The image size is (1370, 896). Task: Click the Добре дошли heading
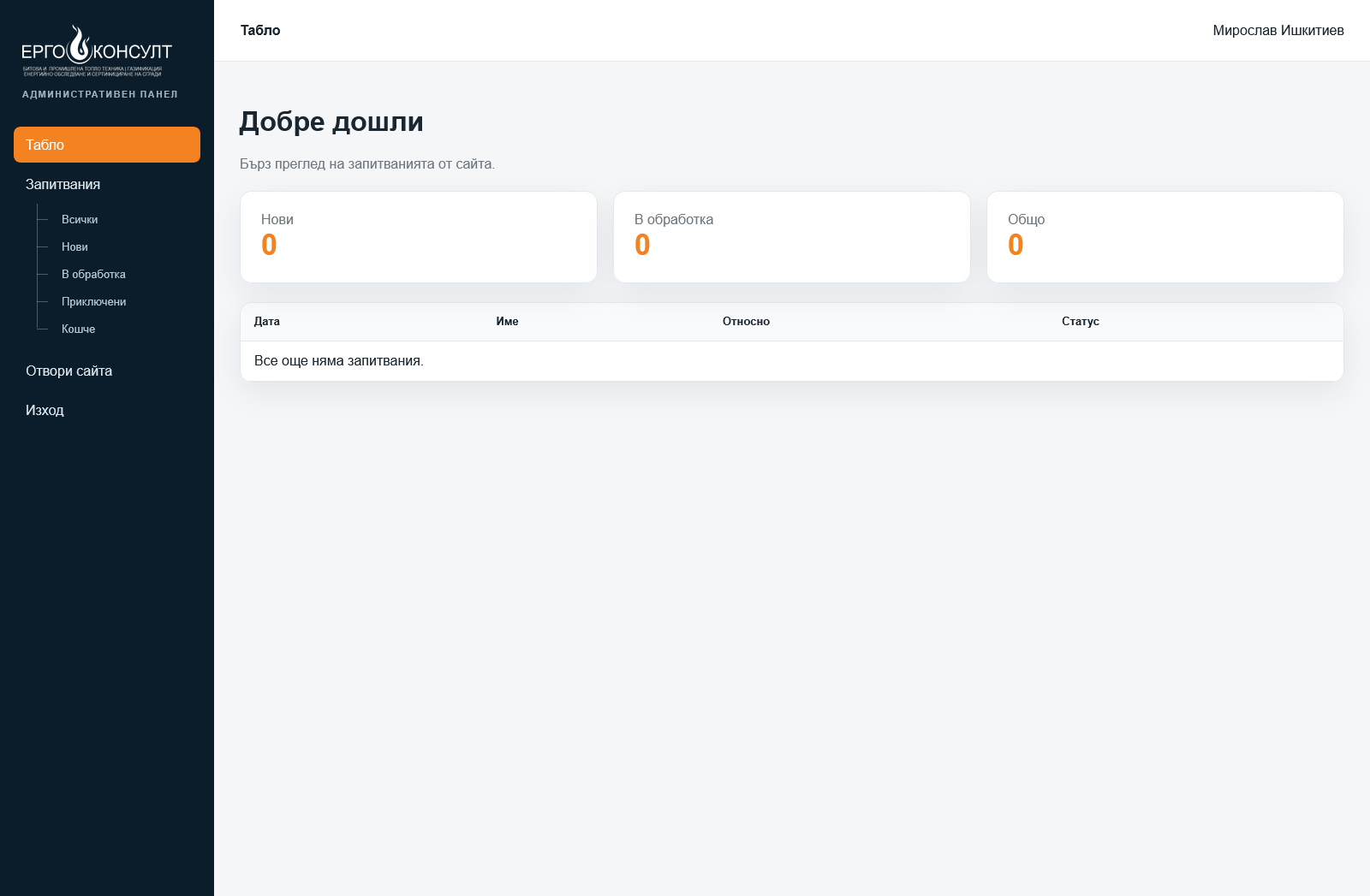[331, 122]
